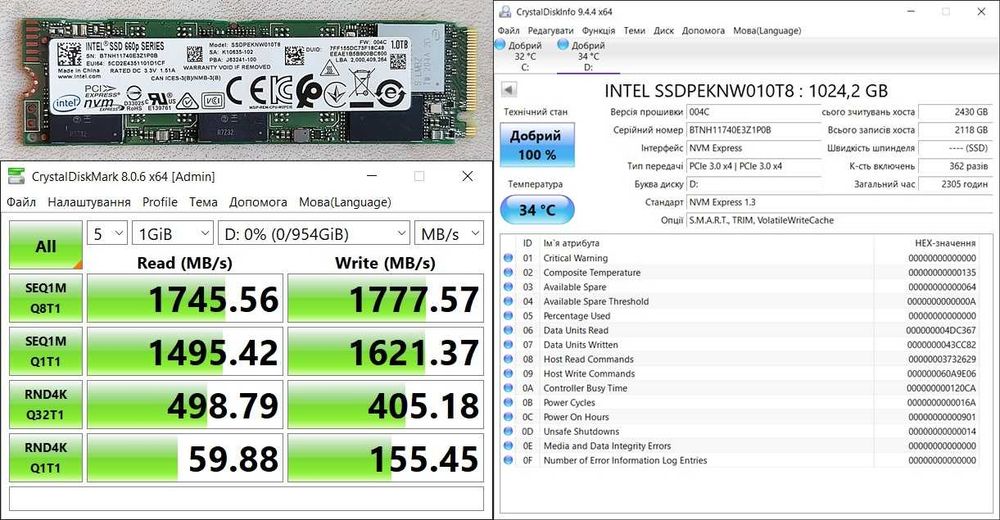The width and height of the screenshot is (1000, 520).
Task: Click the SEQ1M Q8T1 write result 1777.57
Action: coord(385,299)
